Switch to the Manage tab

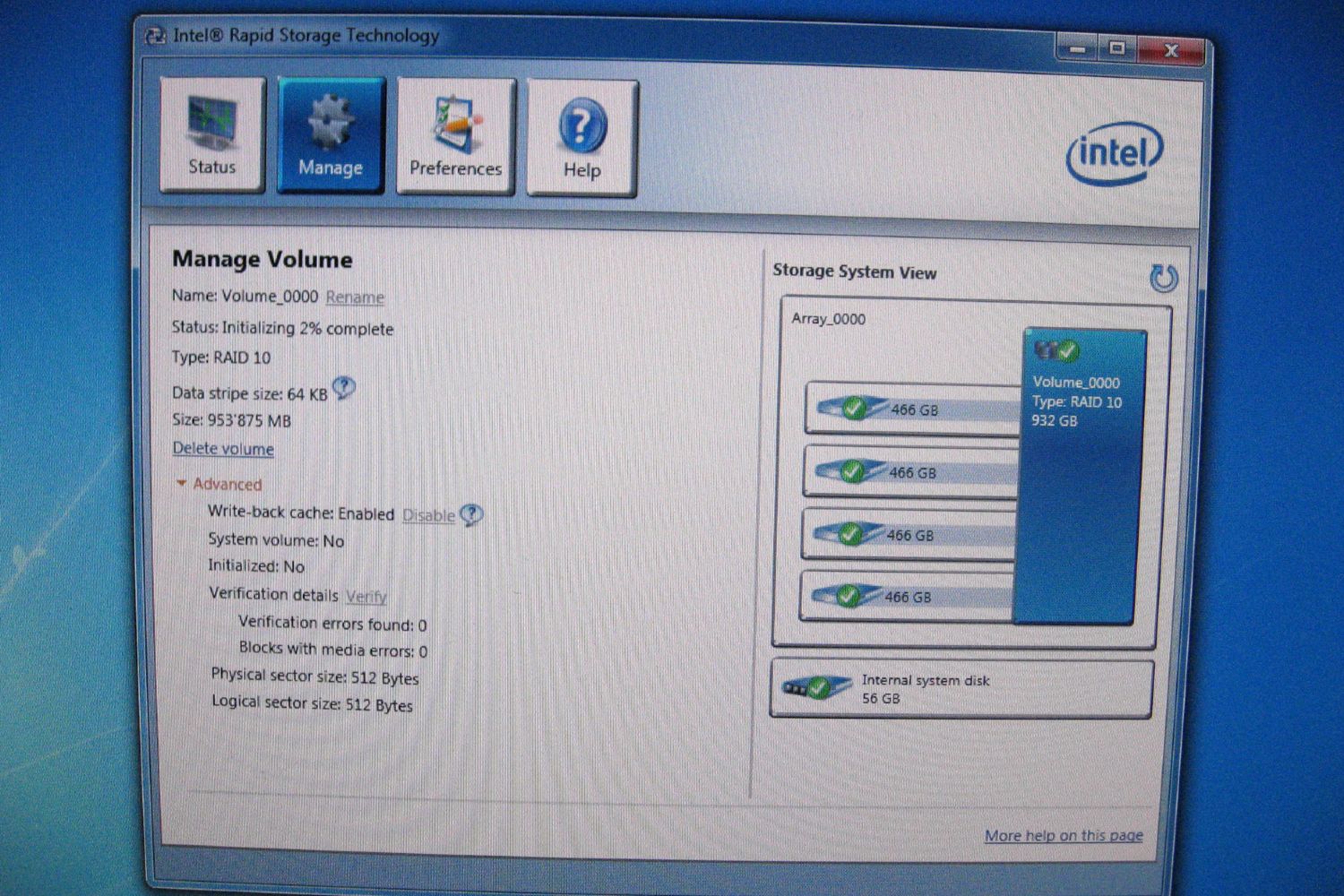[x=331, y=135]
